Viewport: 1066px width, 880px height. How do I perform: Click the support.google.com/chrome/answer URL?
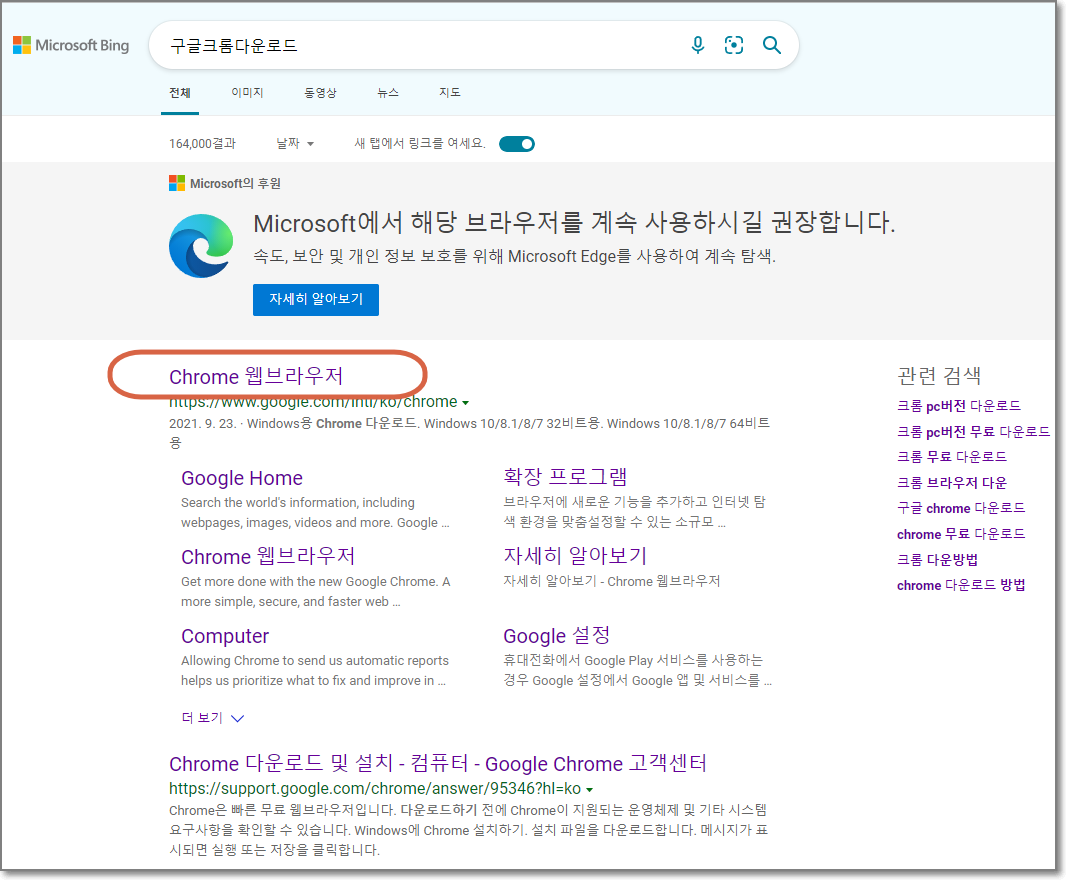(x=375, y=788)
